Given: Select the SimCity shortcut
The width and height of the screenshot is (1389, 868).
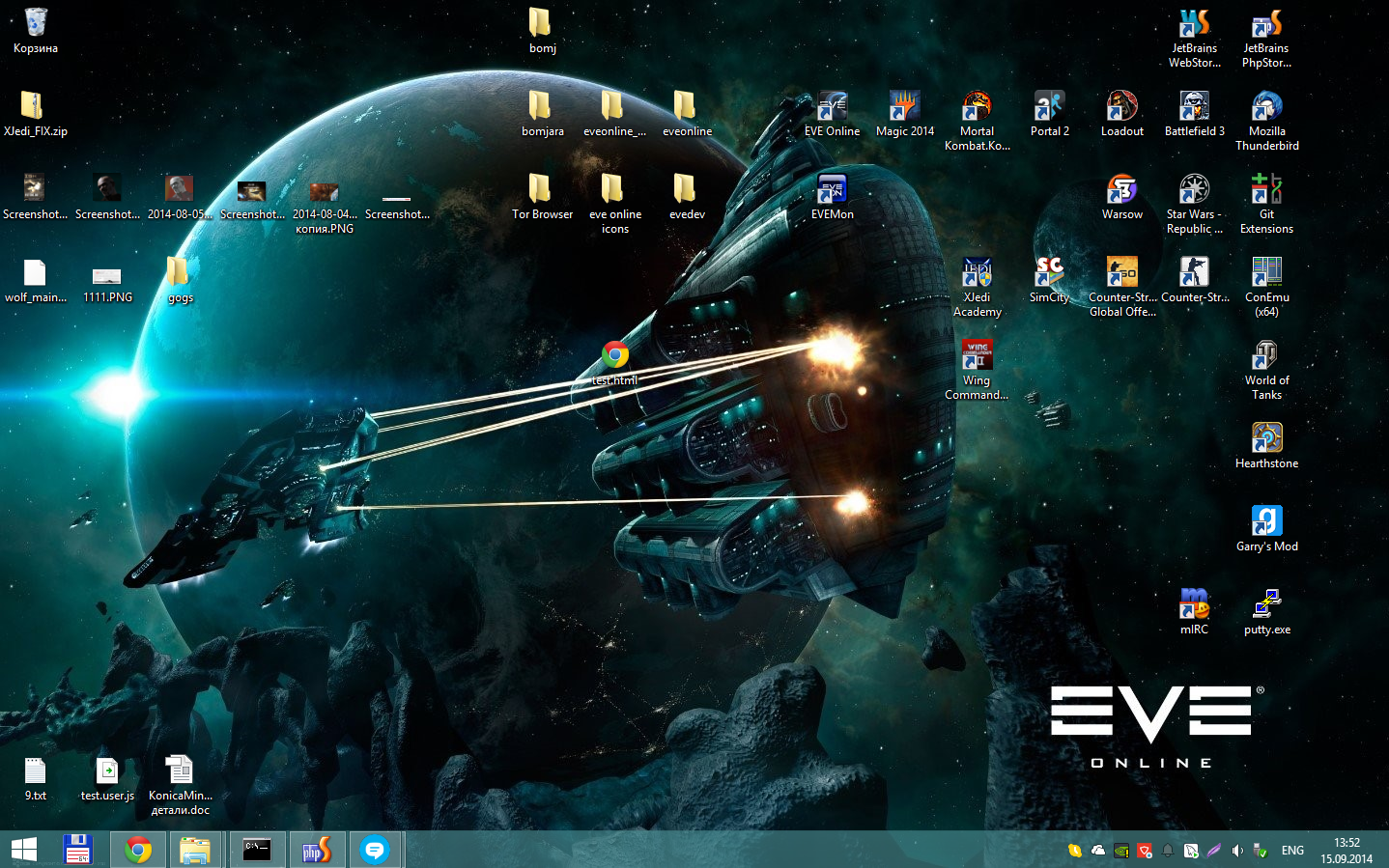Looking at the screenshot, I should (x=1049, y=280).
